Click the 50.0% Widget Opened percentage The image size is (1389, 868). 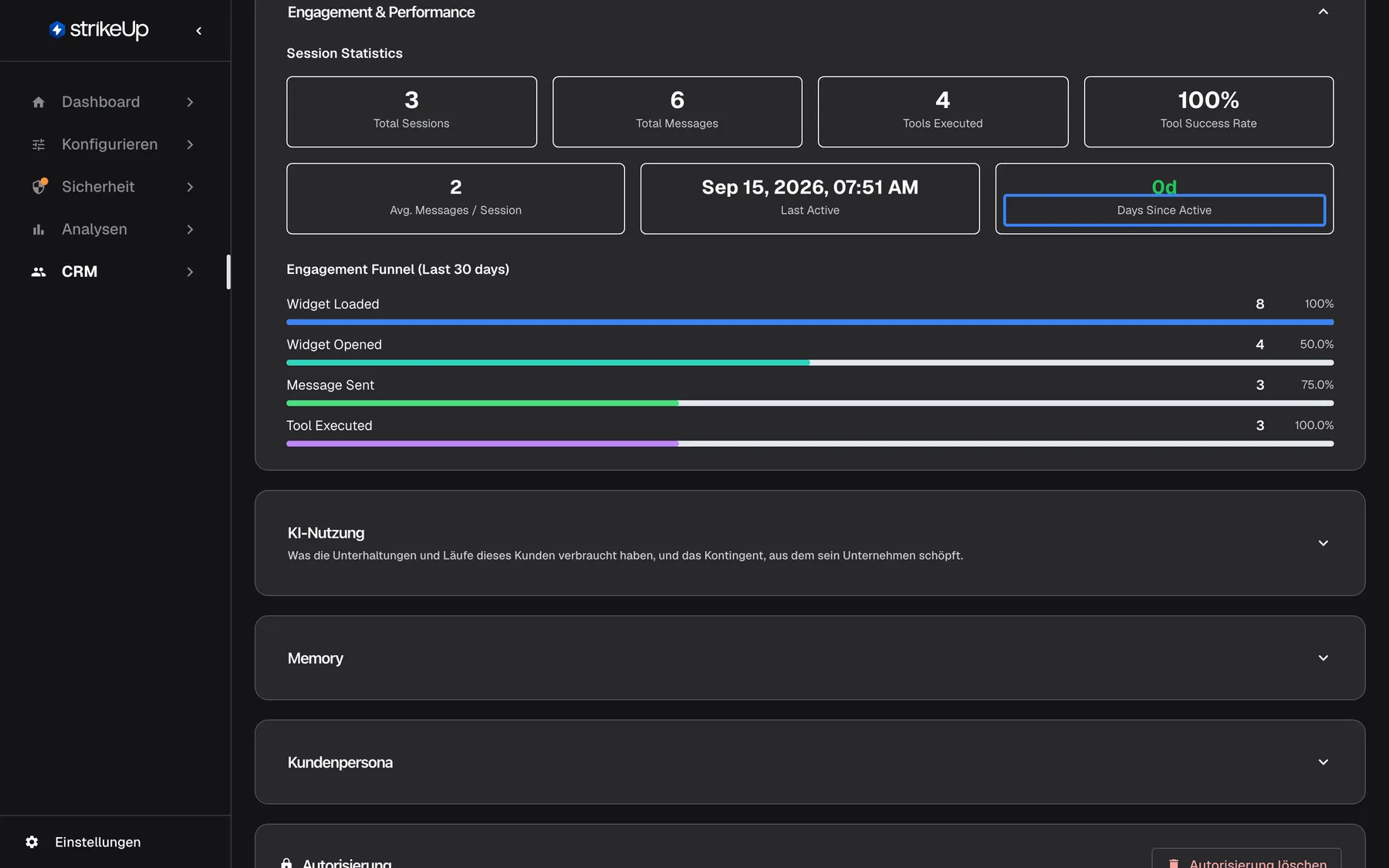point(1316,344)
